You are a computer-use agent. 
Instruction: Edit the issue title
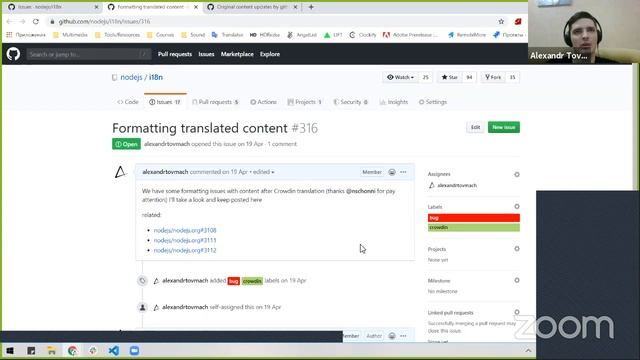tap(476, 127)
